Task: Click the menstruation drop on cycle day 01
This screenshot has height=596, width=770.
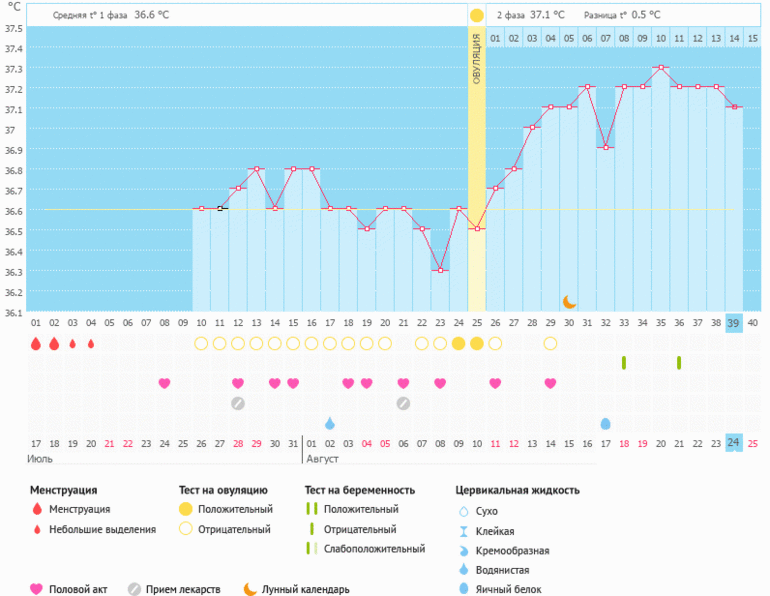Action: click(x=36, y=343)
